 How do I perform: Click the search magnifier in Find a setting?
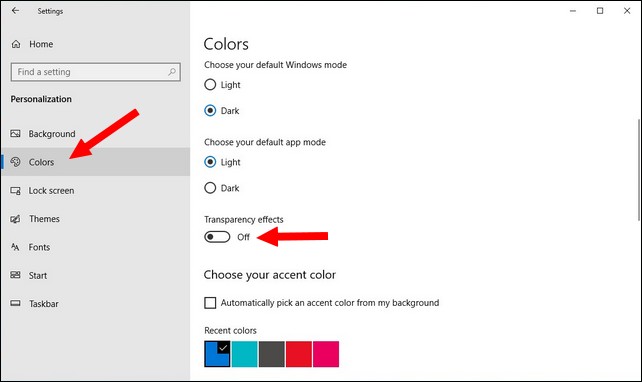(x=172, y=72)
